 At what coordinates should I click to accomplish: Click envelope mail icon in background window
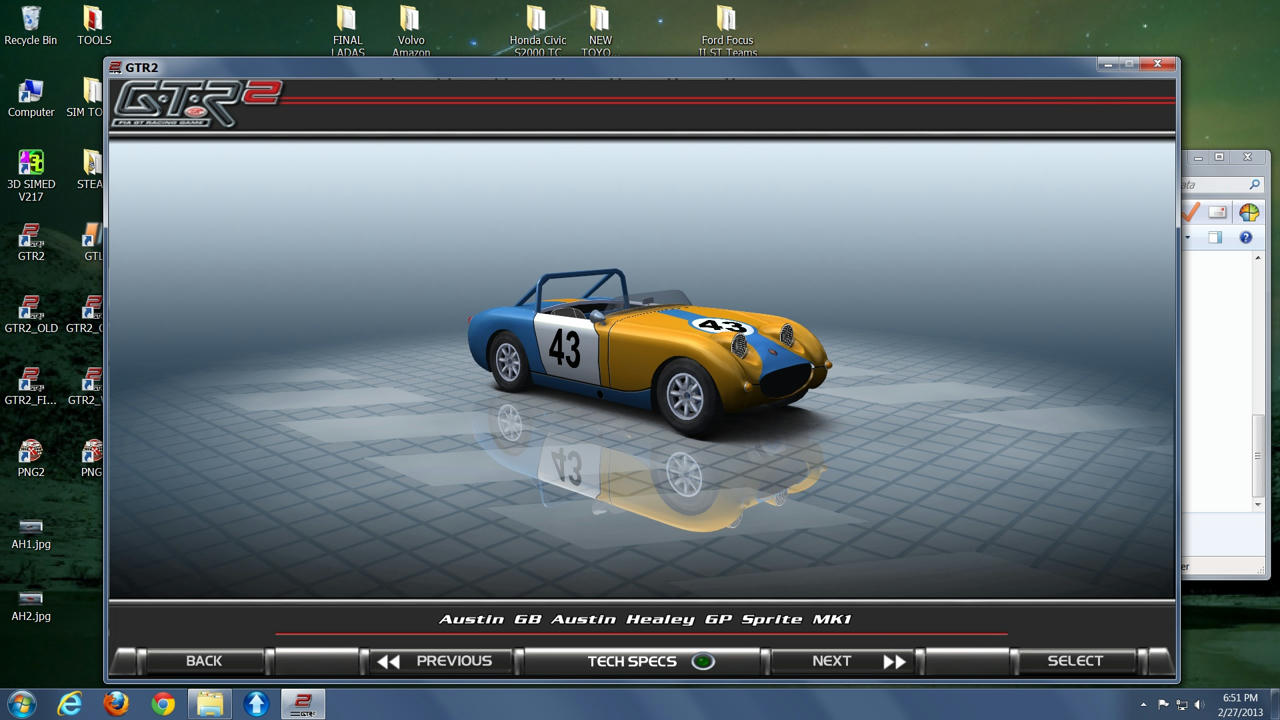1217,212
